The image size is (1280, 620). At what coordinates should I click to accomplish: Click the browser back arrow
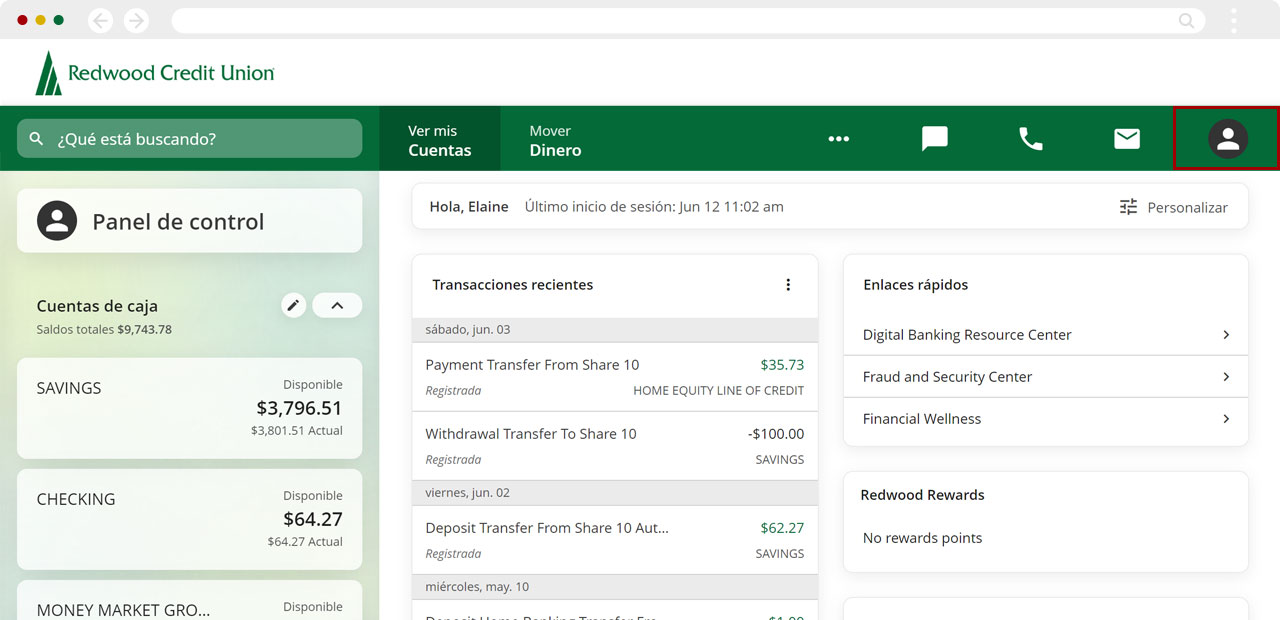(x=100, y=21)
